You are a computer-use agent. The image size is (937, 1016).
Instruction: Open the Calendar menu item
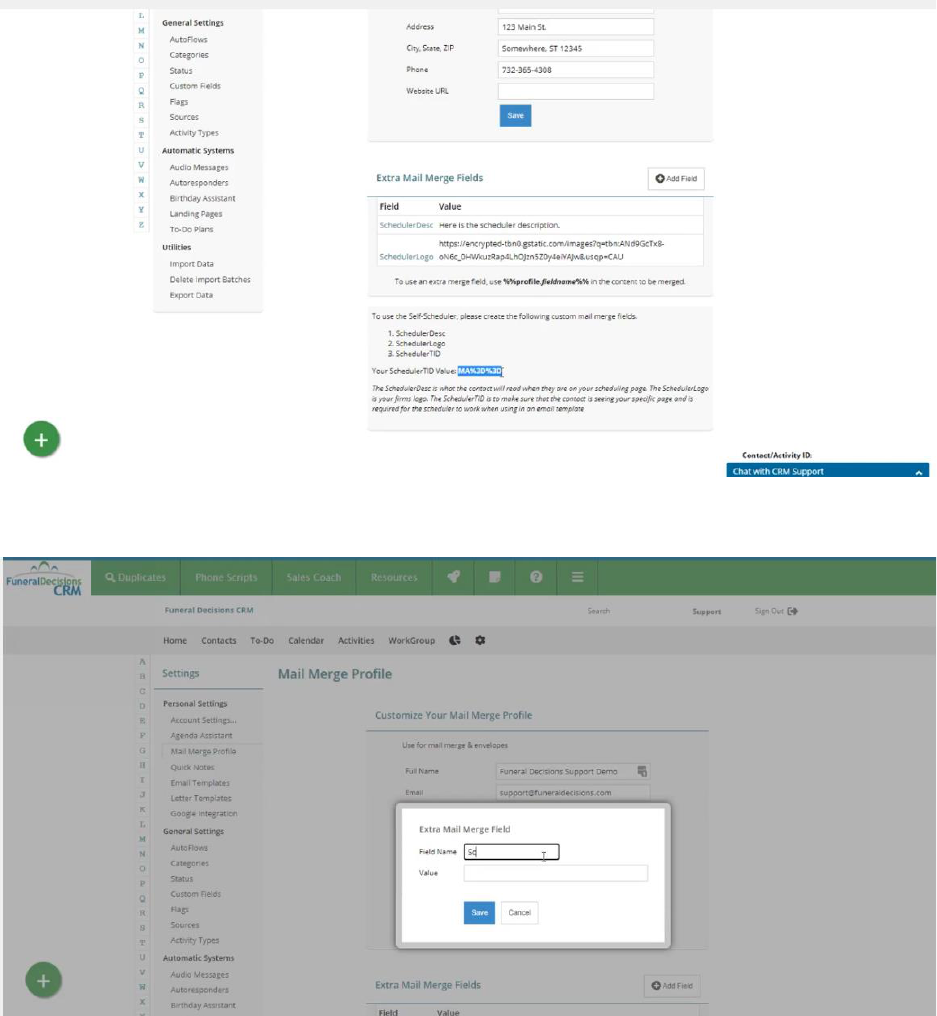(306, 641)
